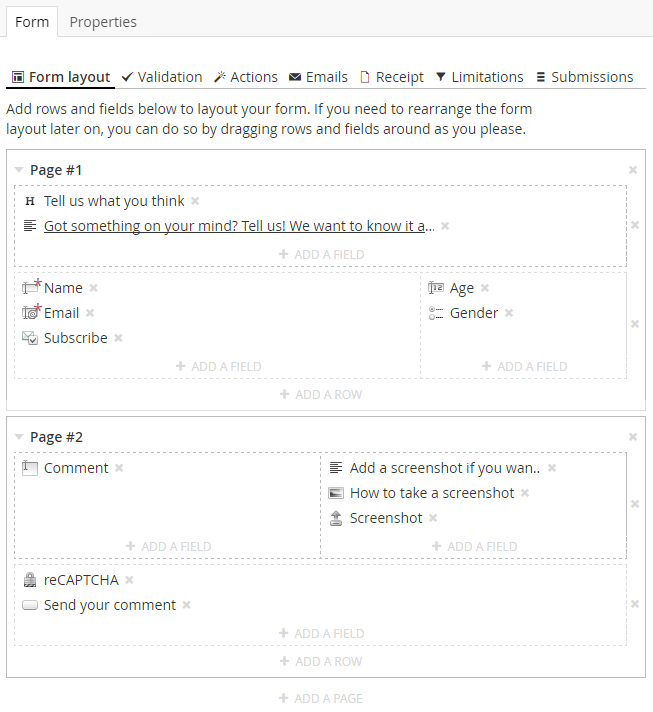Click the Subscribe checkbox field icon
The image size is (653, 712).
(x=30, y=338)
